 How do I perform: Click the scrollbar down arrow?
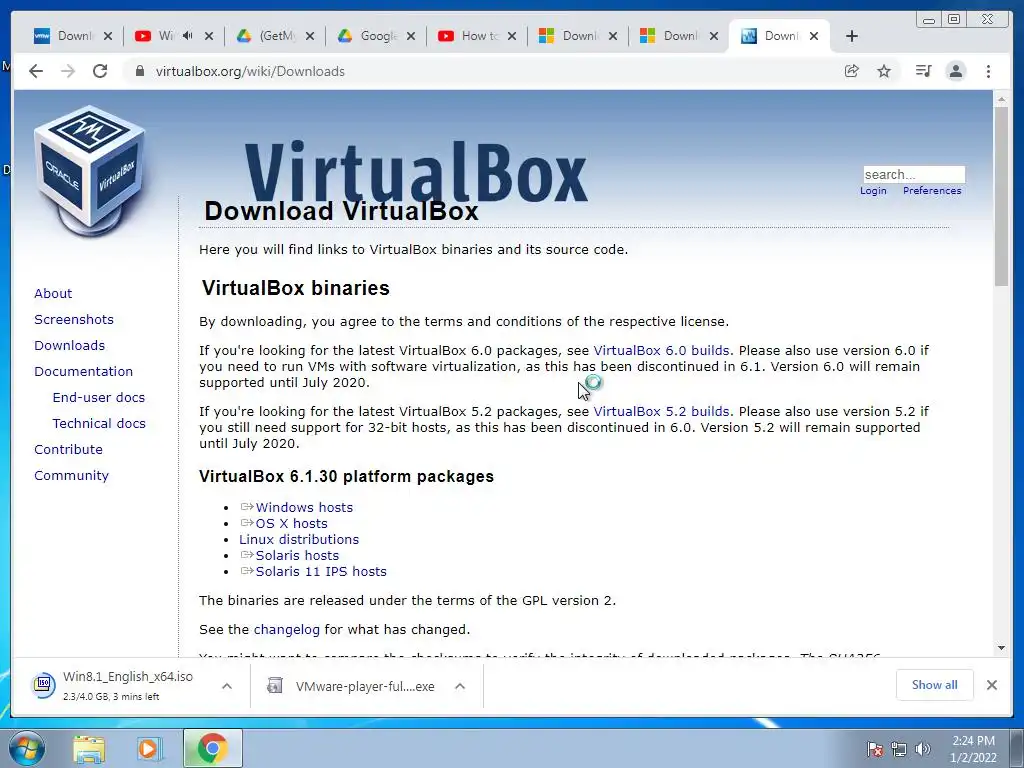coord(1001,648)
